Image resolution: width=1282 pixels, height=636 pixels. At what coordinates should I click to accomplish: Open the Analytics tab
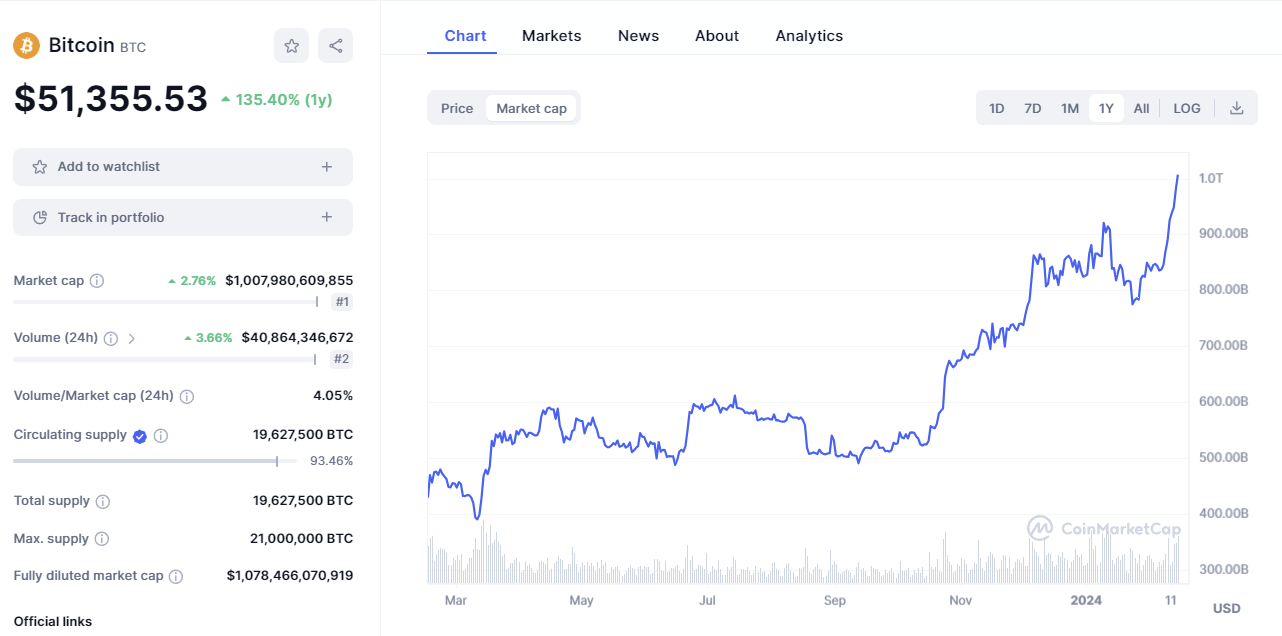(x=809, y=36)
